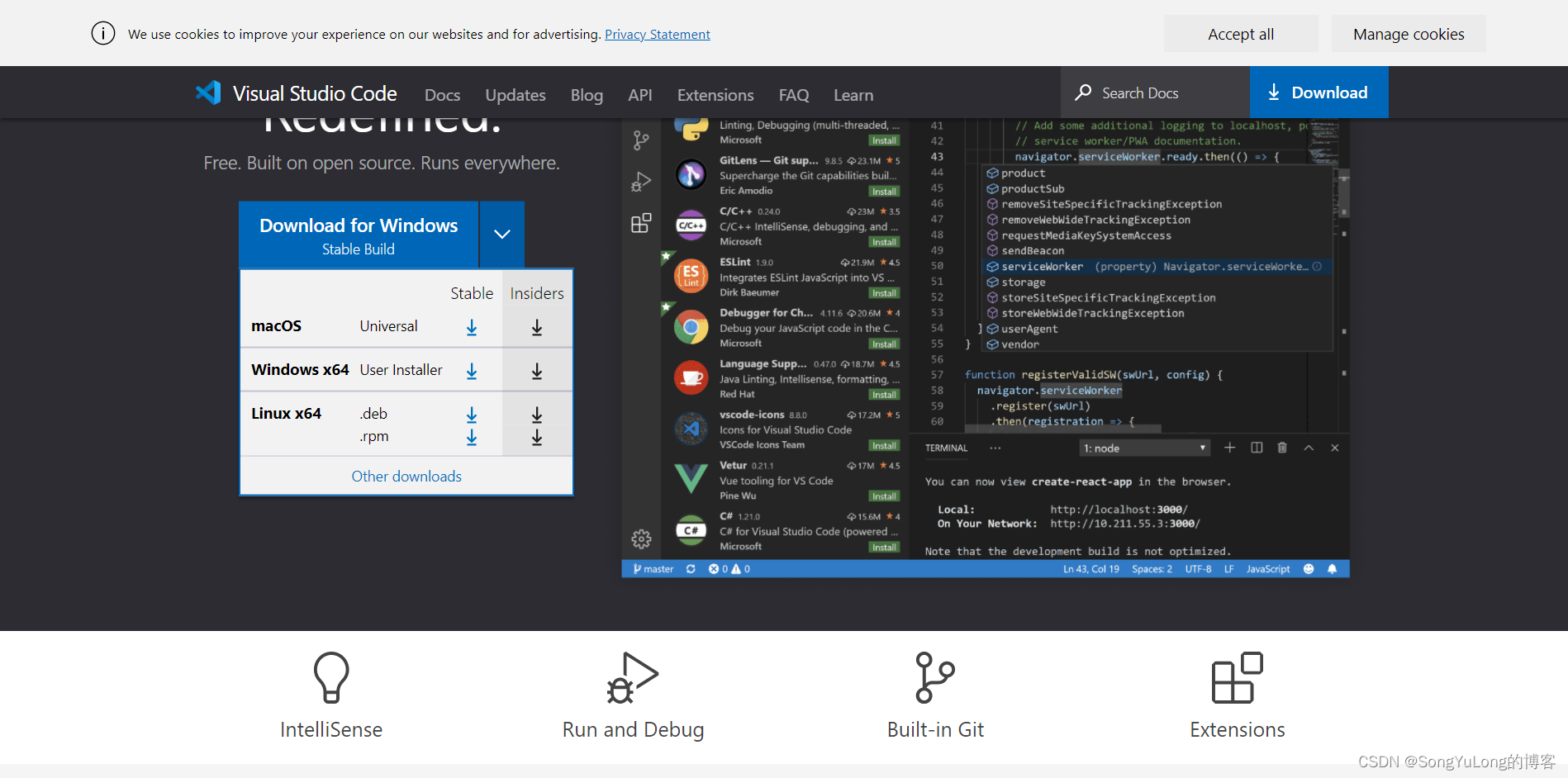Click the Built-in Git feature heading
1568x778 pixels.
pos(935,730)
